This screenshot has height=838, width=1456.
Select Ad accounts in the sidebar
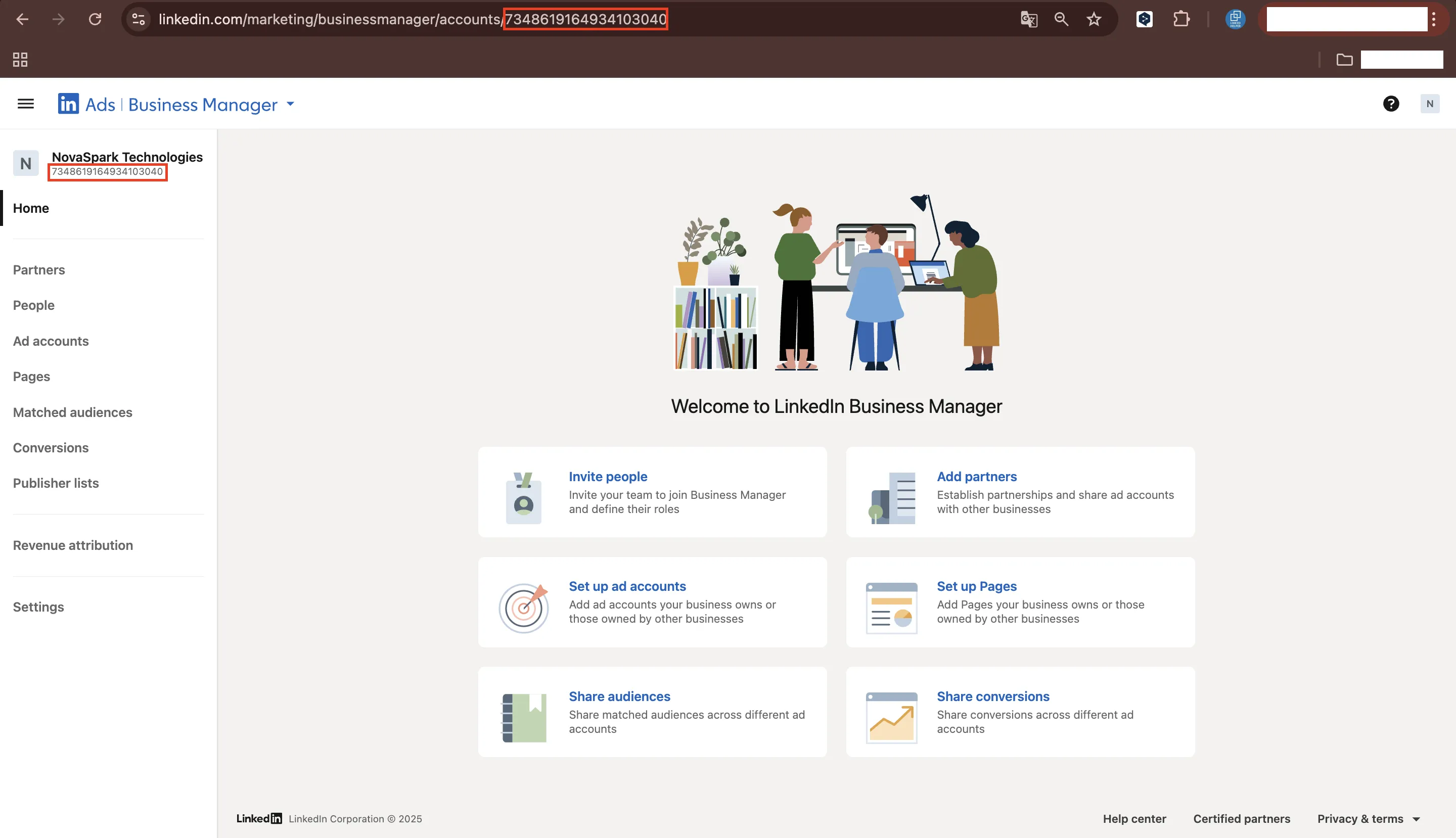pyautogui.click(x=51, y=341)
